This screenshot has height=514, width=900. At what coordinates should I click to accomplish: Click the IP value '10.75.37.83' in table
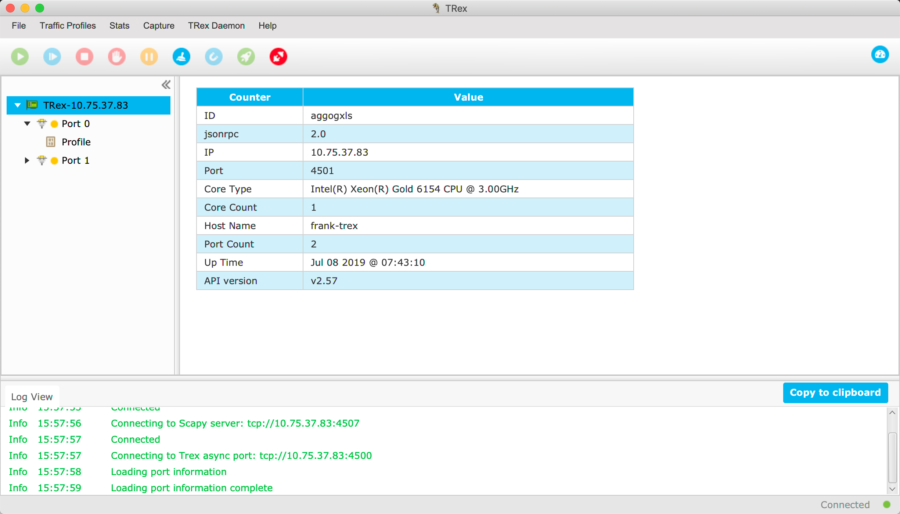339,152
